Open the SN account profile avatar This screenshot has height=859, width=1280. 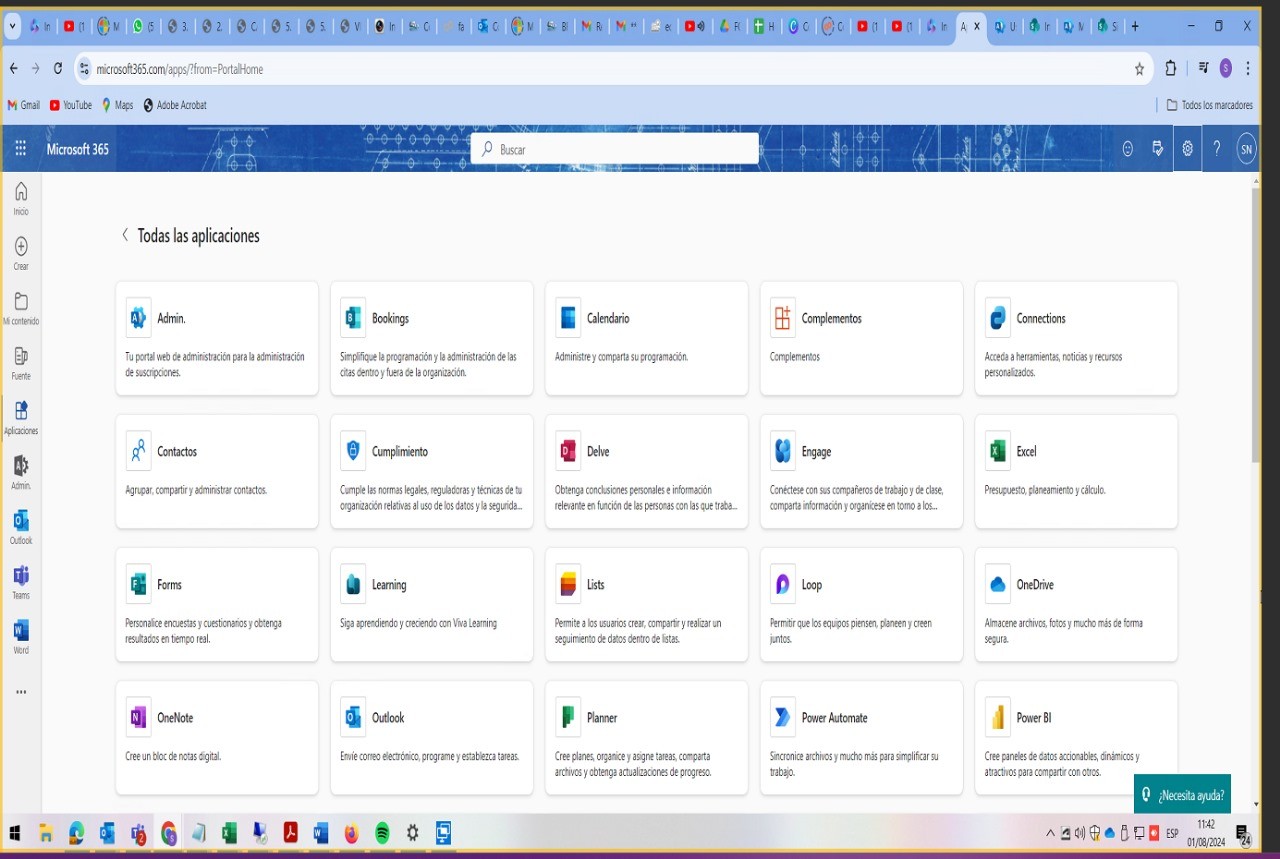[1246, 149]
